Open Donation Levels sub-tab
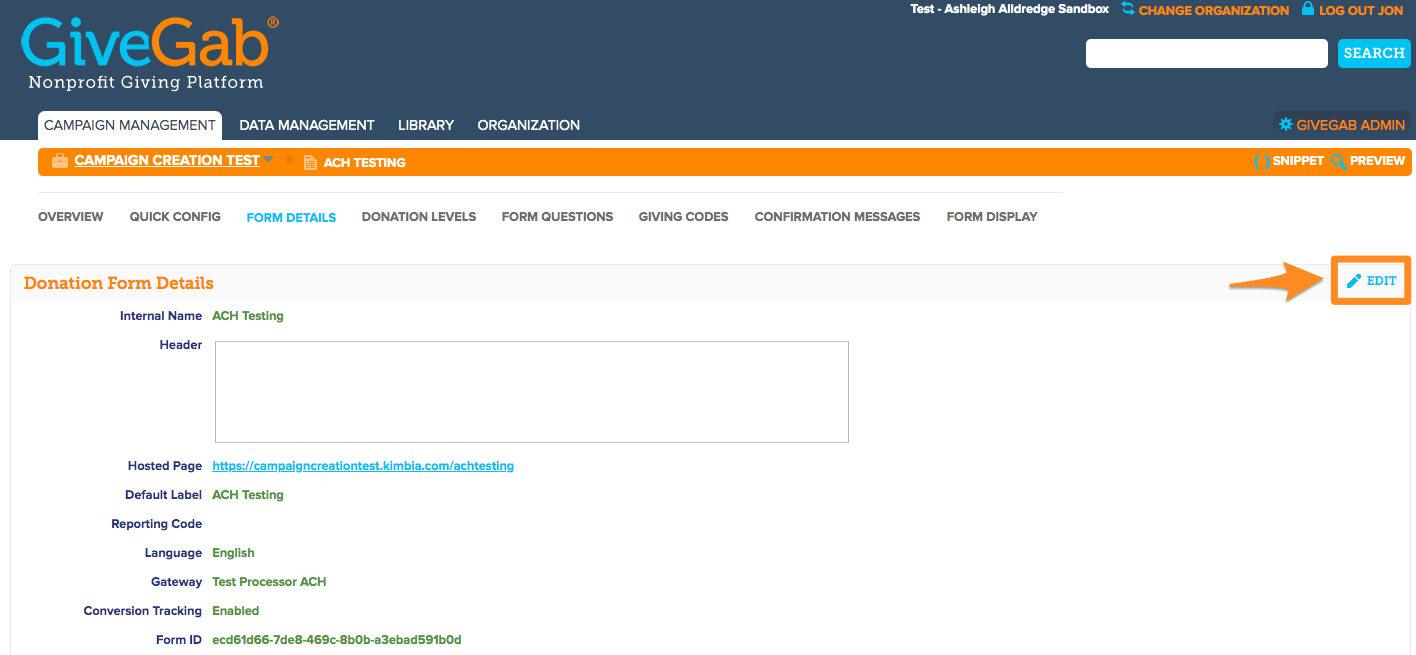 pos(419,216)
